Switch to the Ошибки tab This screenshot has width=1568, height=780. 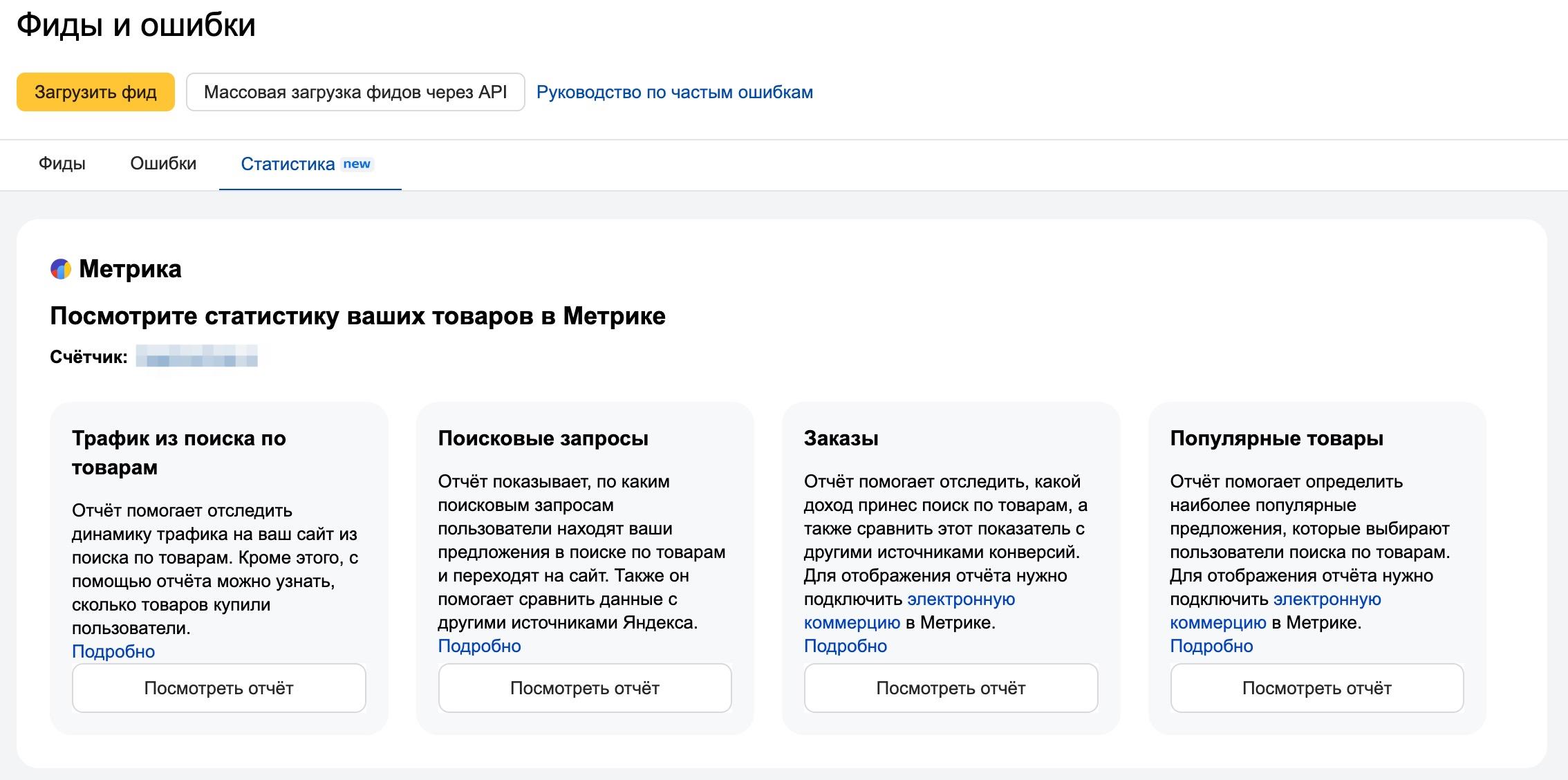[163, 164]
